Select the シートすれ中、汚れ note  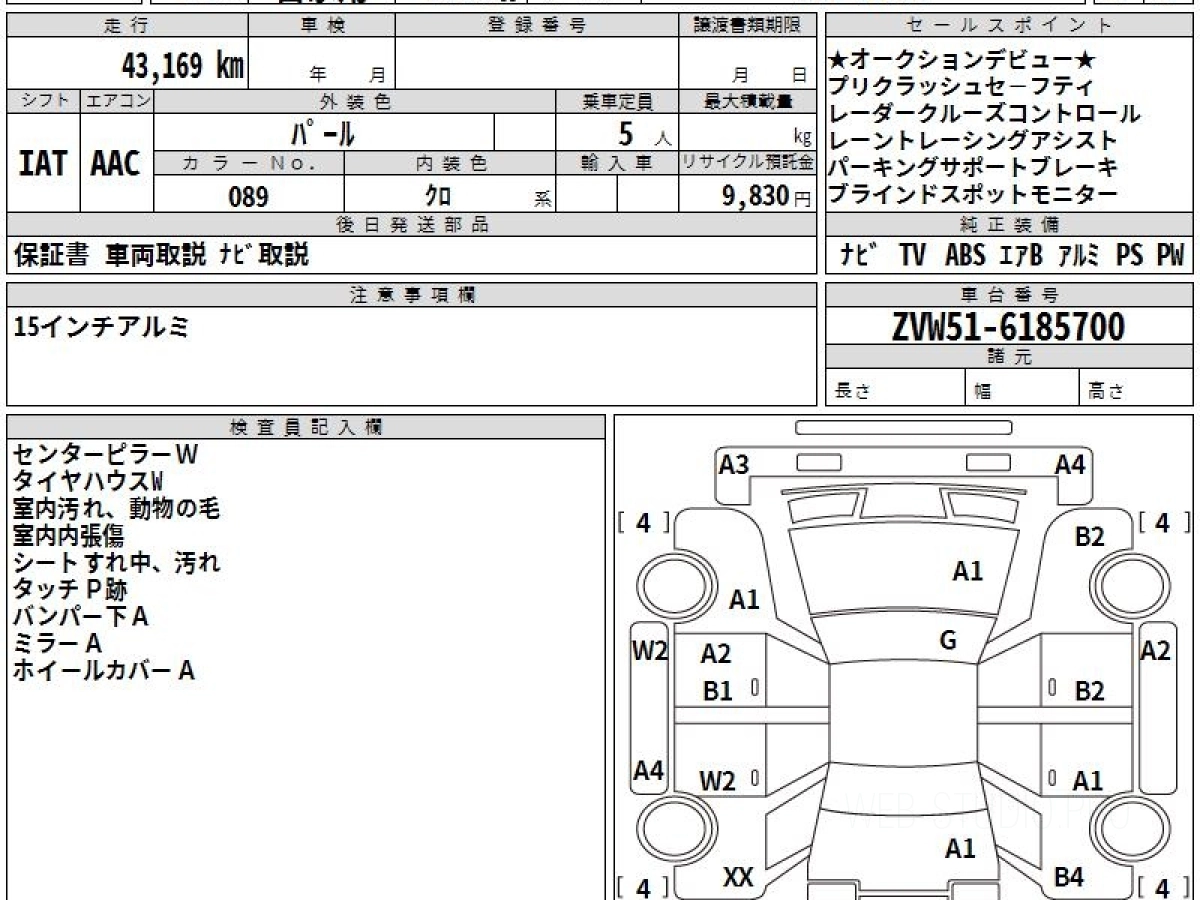[x=116, y=562]
